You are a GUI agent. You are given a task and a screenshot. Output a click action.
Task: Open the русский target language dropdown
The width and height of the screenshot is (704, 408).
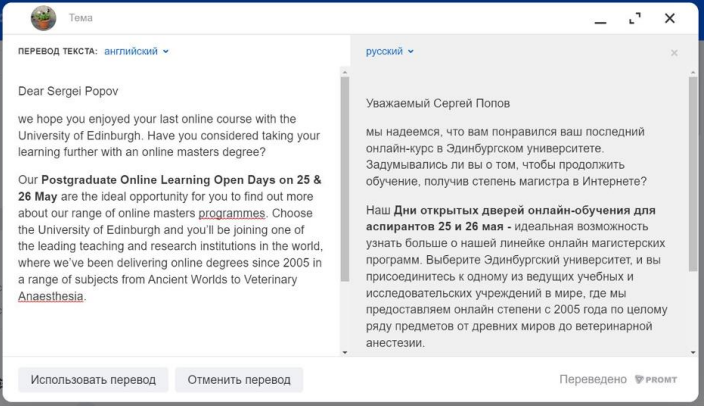click(389, 51)
